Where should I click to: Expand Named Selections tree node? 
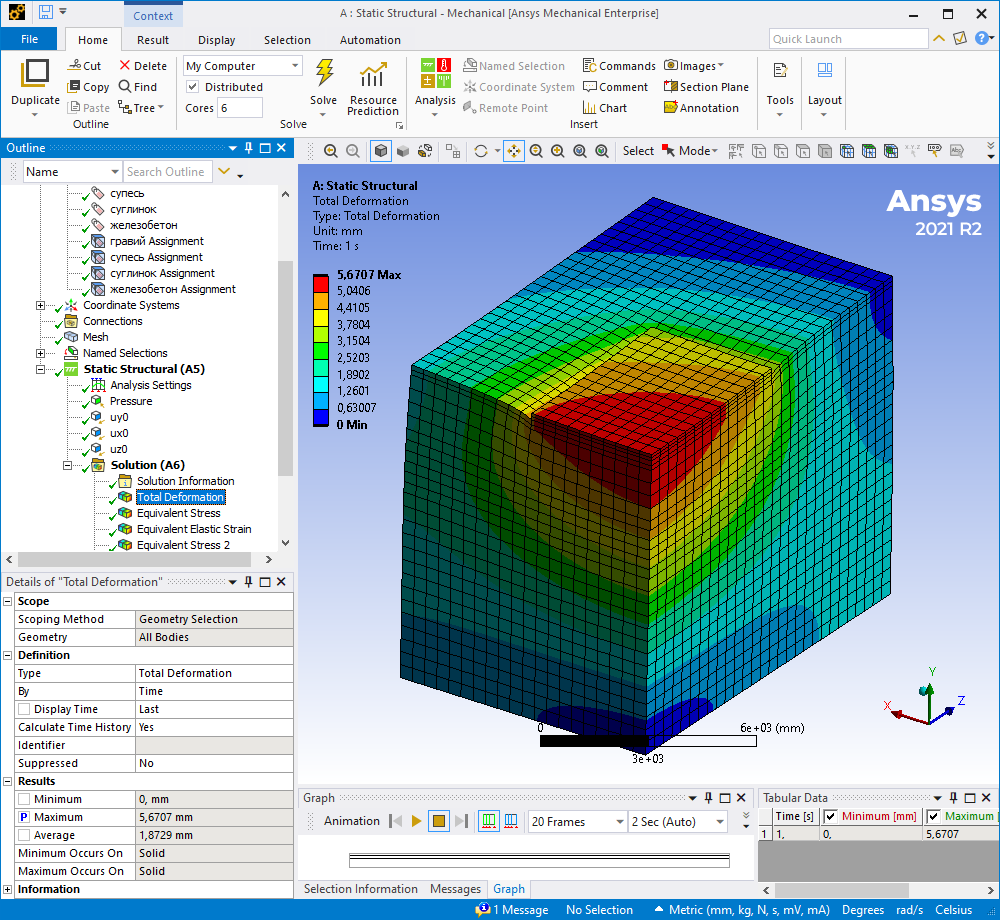pos(40,353)
